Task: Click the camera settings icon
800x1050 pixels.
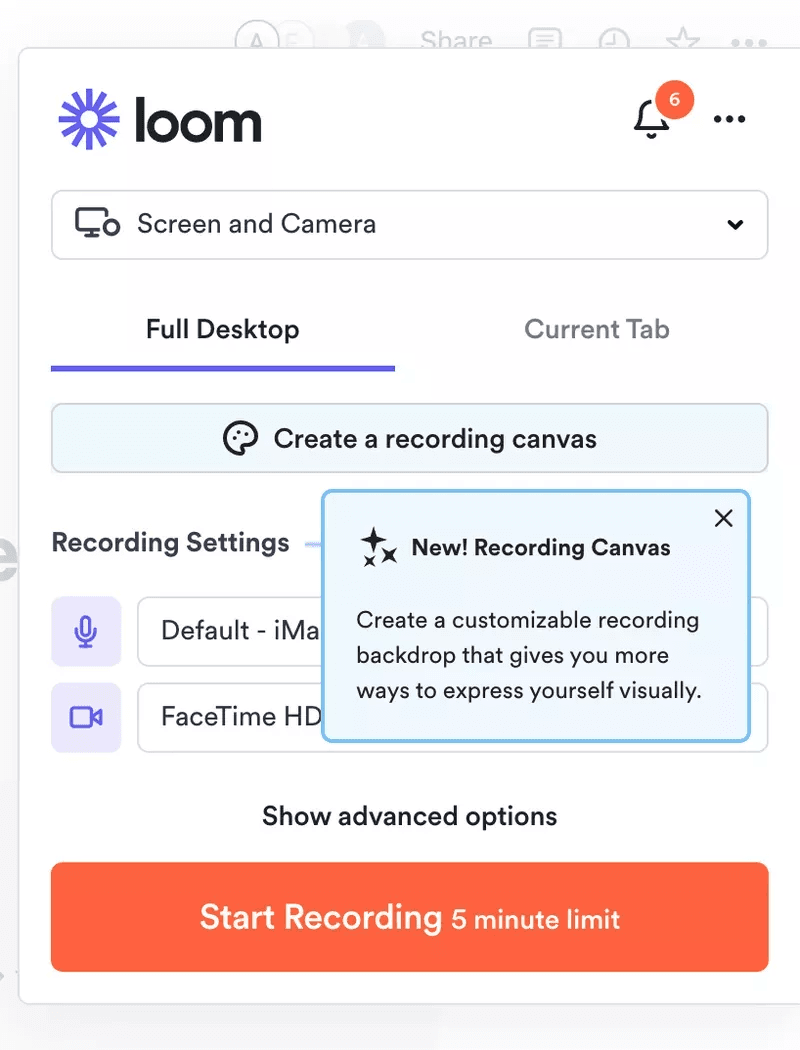Action: (x=86, y=718)
